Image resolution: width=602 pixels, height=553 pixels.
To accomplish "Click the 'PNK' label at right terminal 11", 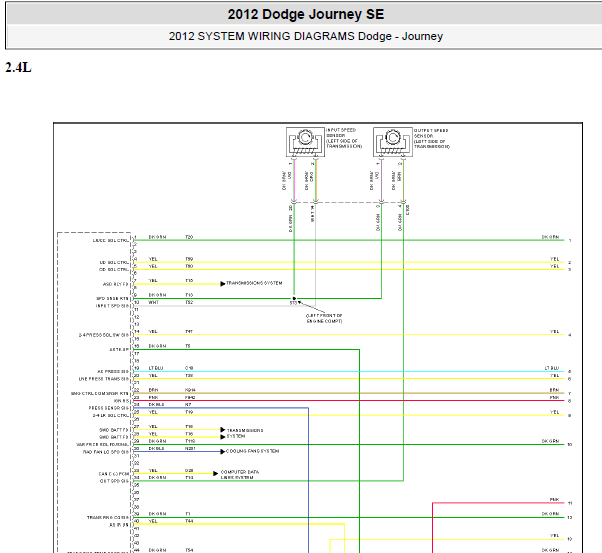I will [x=554, y=500].
